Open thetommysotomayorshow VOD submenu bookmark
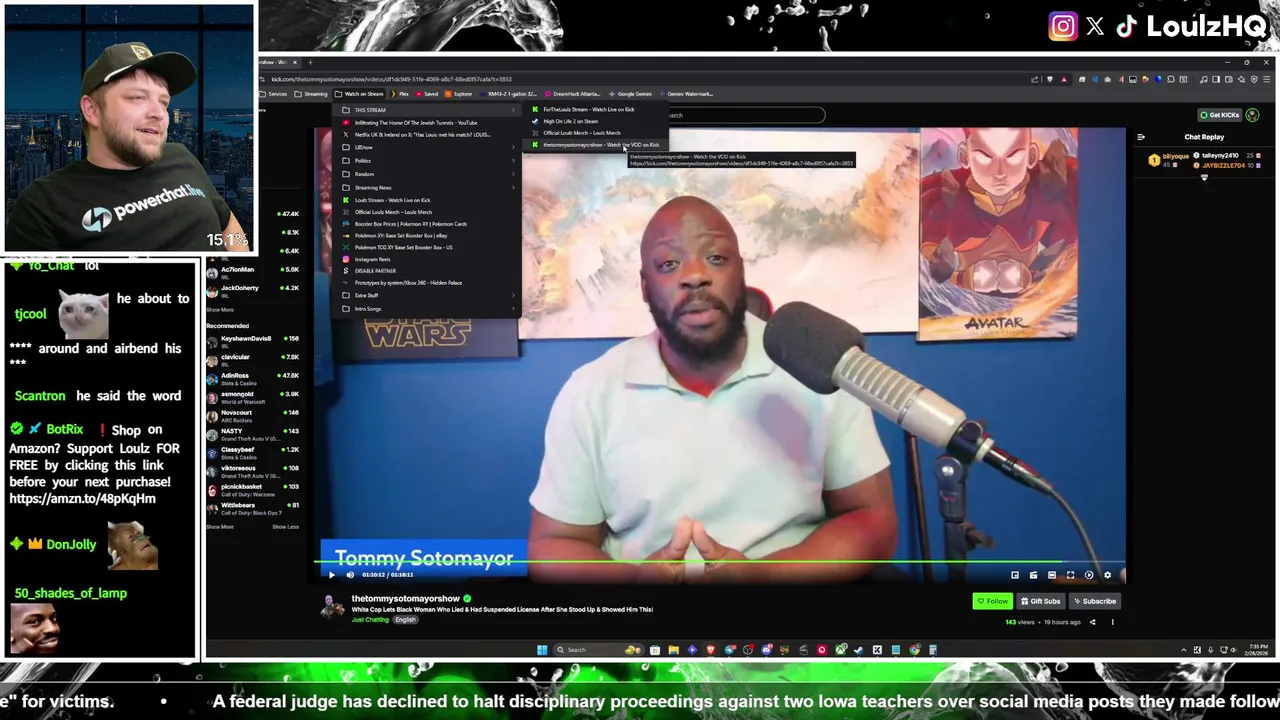The height and width of the screenshot is (720, 1280). 595,145
